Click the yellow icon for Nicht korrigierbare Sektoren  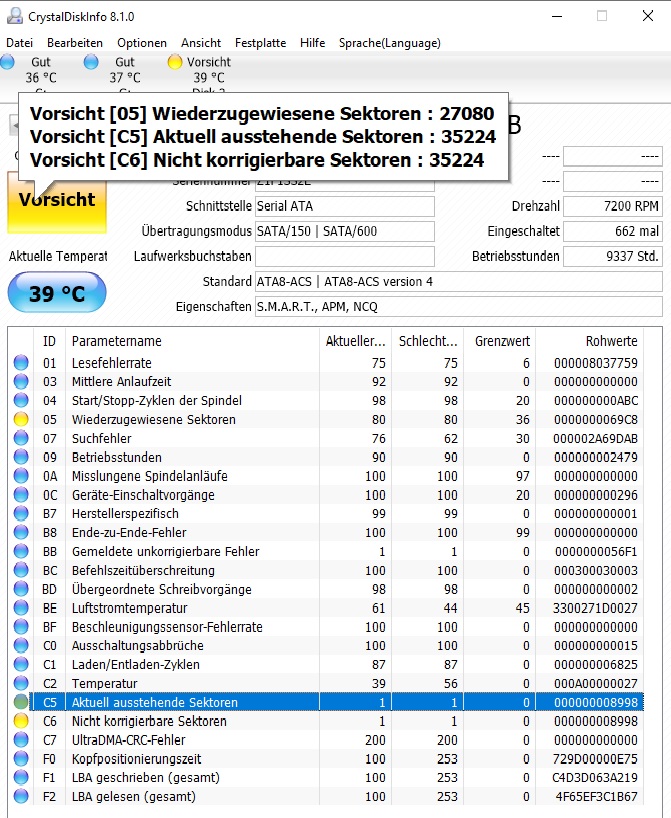point(21,721)
